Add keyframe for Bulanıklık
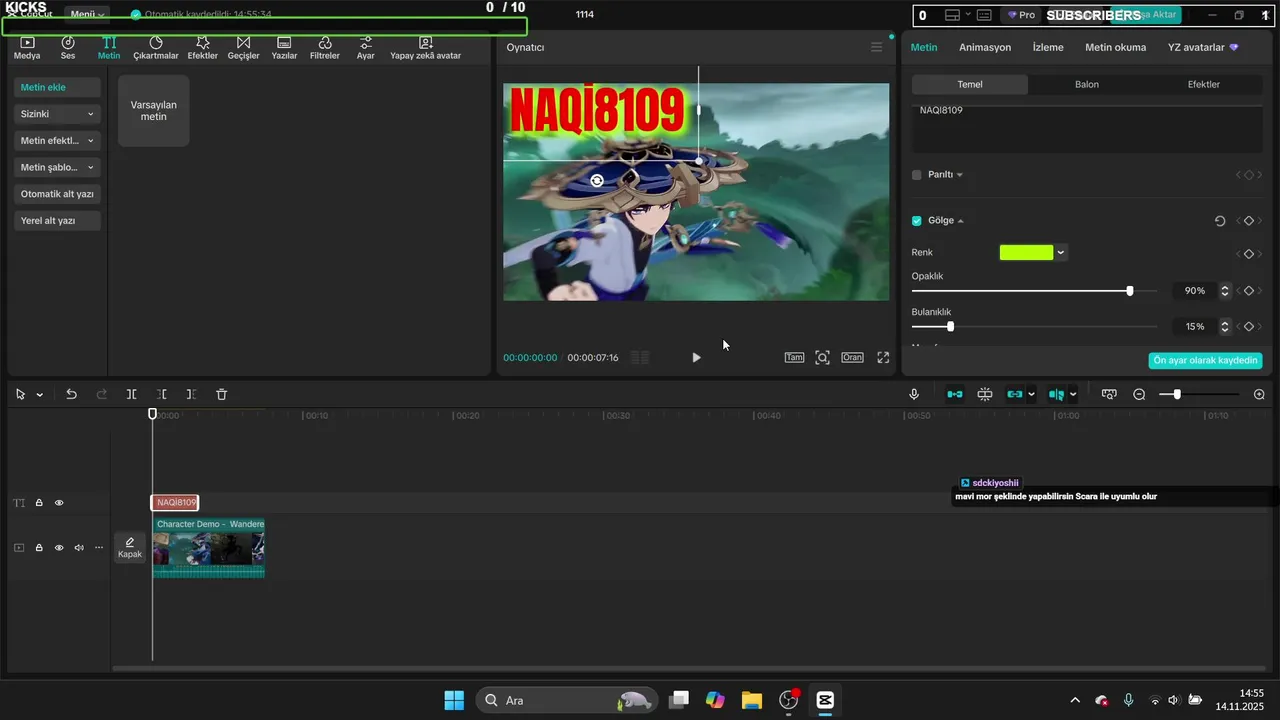Screen dimensions: 1280x720 tap(1249, 327)
